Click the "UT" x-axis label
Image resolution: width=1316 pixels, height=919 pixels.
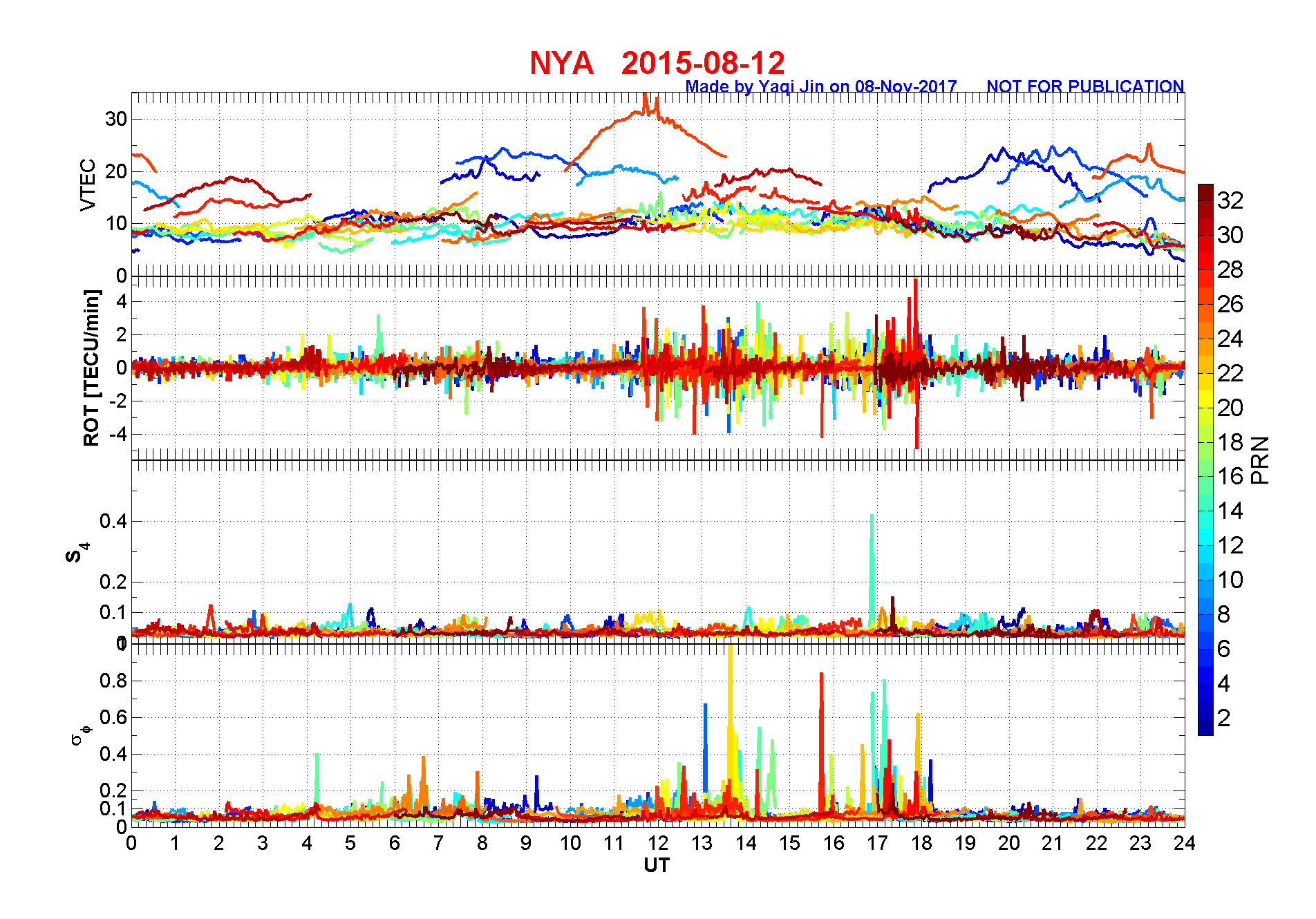pyautogui.click(x=657, y=865)
